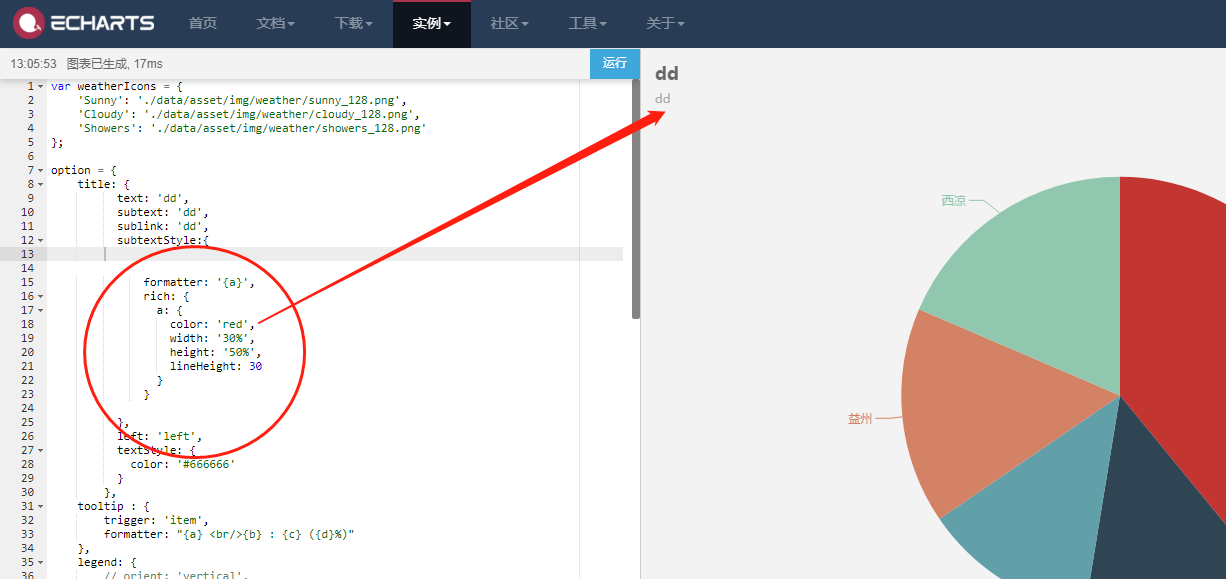
Task: Place cursor on 'text: 'dd'' line
Action: (153, 198)
